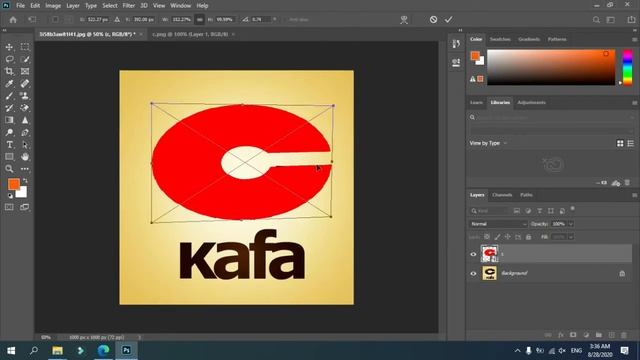The width and height of the screenshot is (640, 360).
Task: Select the Dodge tool
Action: point(9,132)
